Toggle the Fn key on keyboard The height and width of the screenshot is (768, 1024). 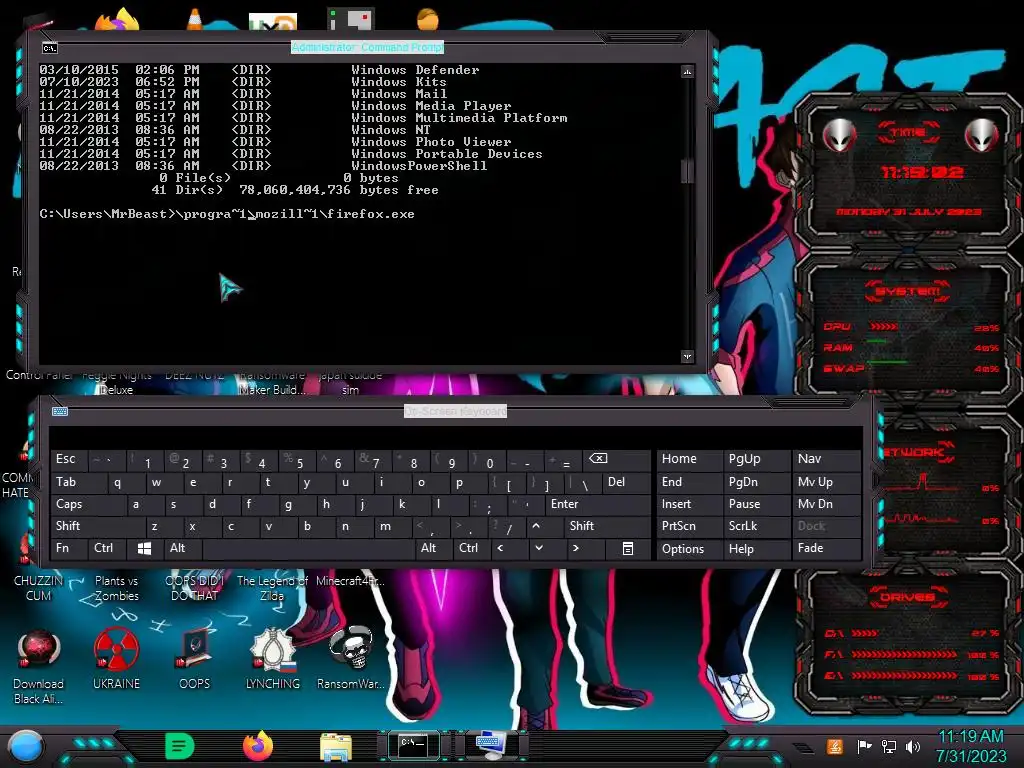coord(69,549)
